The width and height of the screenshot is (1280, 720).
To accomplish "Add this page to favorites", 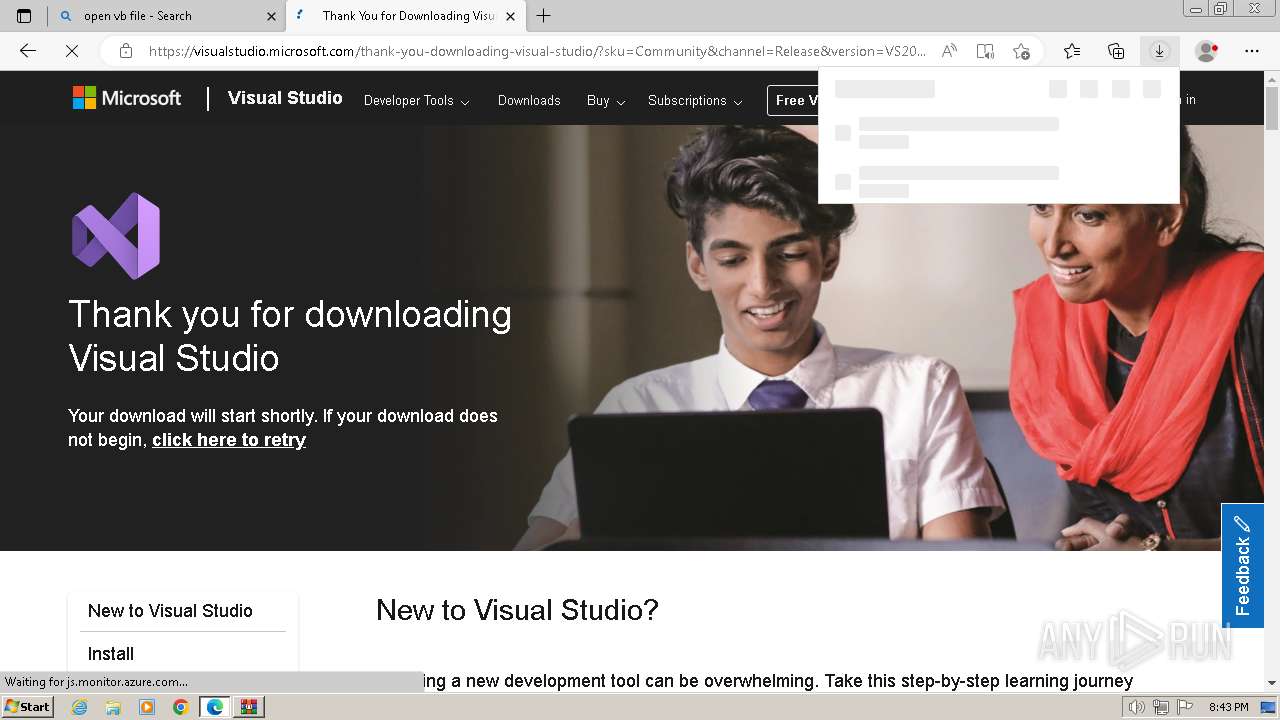I will pos(1021,51).
